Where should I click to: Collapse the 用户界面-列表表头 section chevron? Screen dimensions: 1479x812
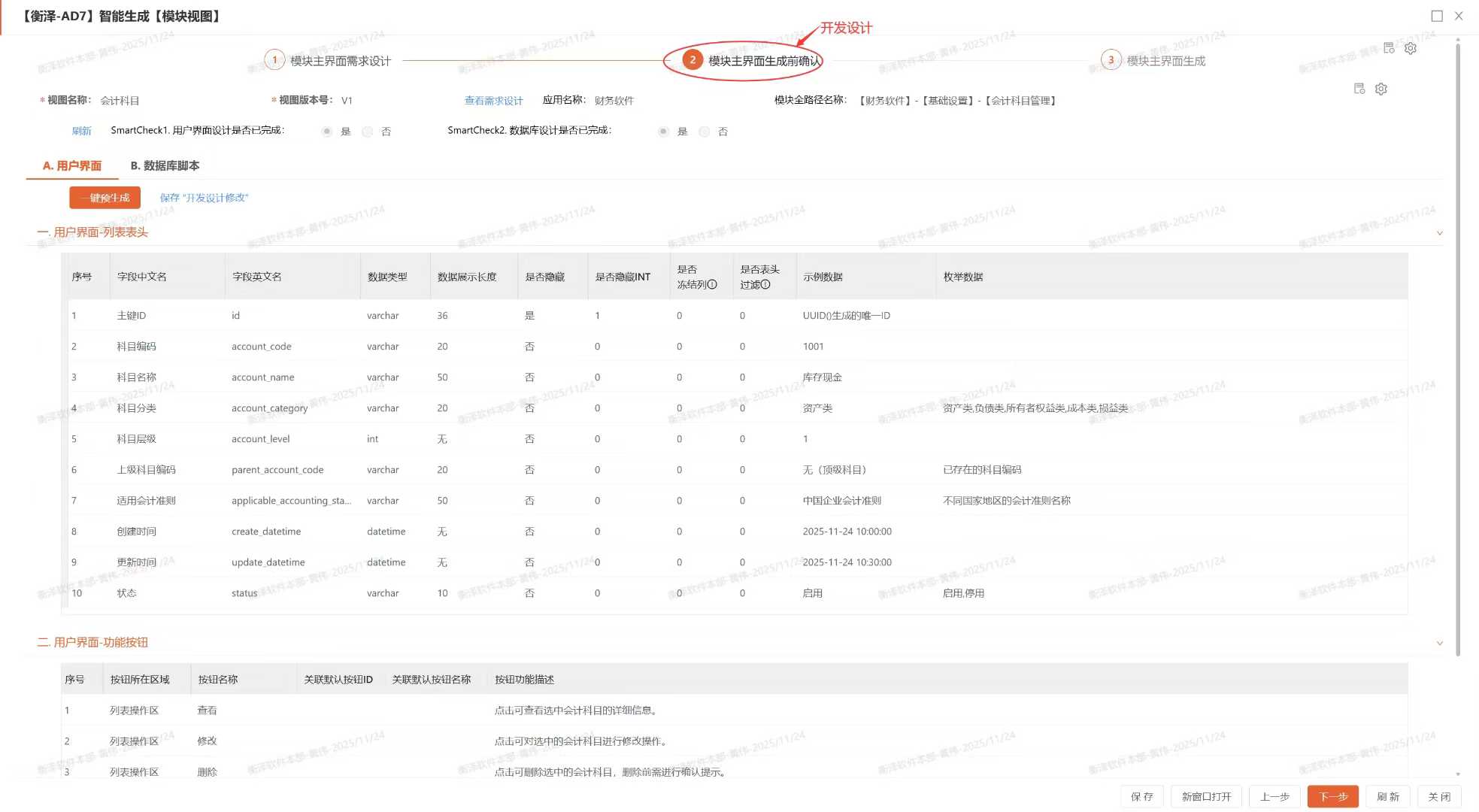1439,233
